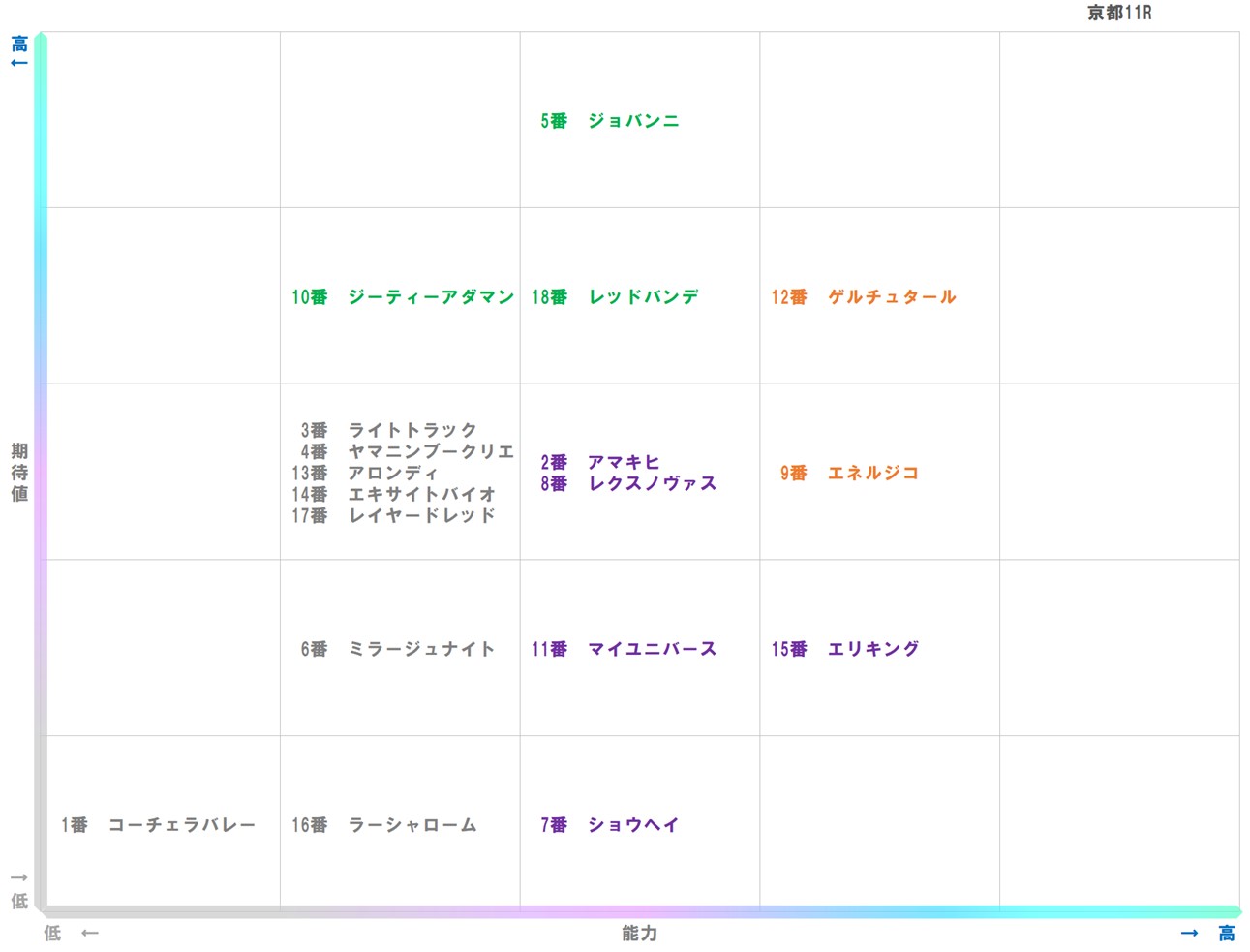Click the blue right arrow beside 高
1250x952 pixels.
point(1189,934)
